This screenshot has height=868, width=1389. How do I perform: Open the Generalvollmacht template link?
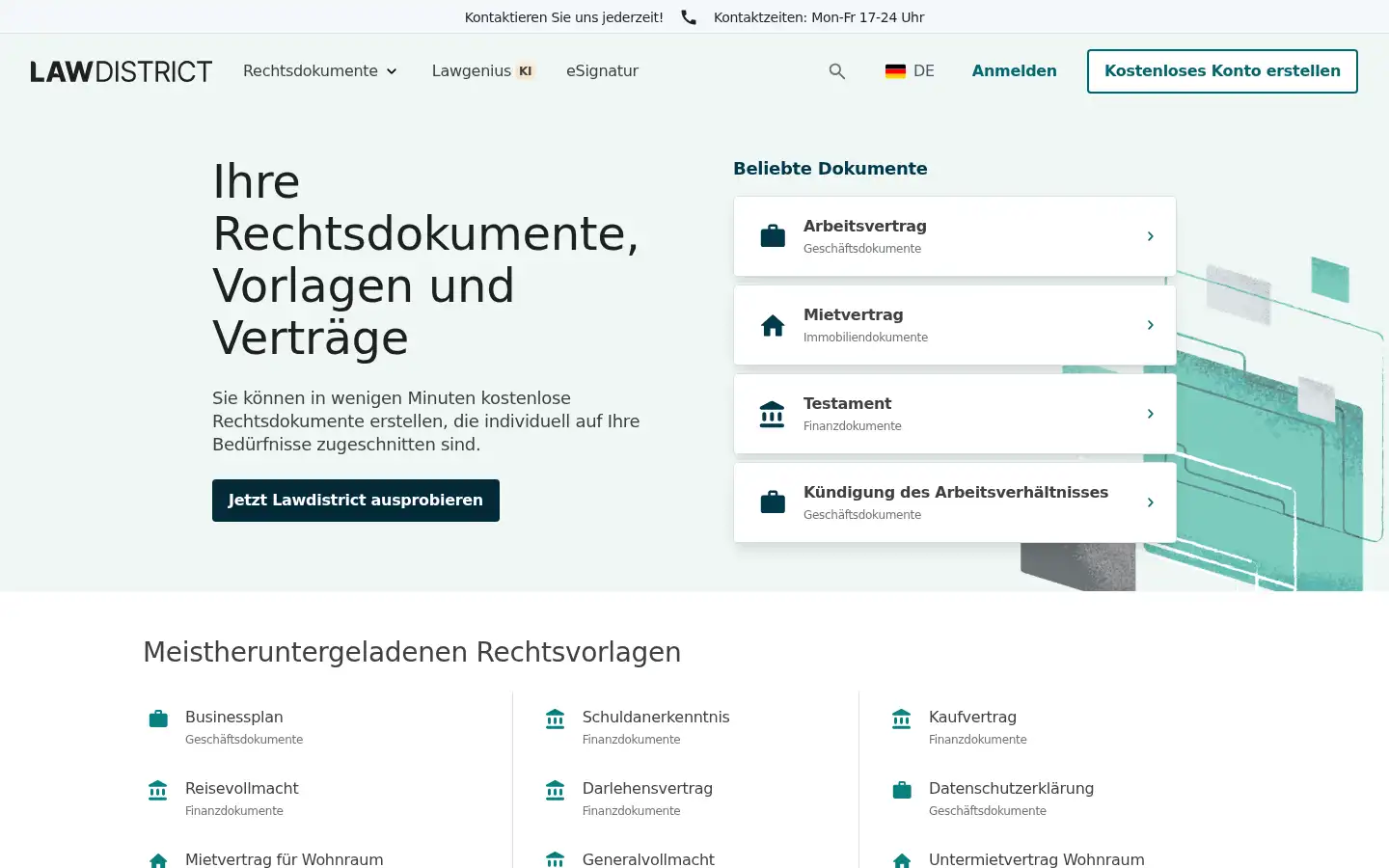coord(648,859)
